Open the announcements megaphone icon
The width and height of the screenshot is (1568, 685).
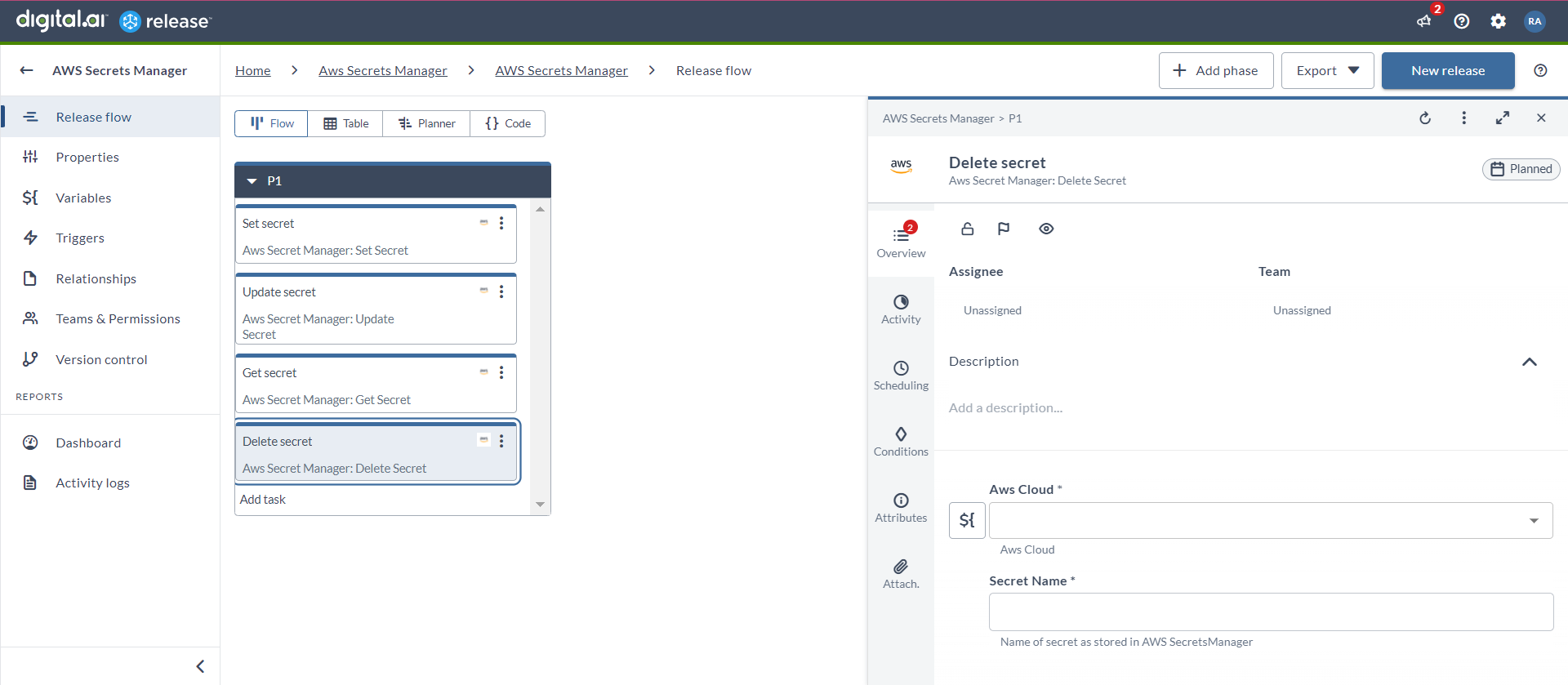coord(1424,21)
